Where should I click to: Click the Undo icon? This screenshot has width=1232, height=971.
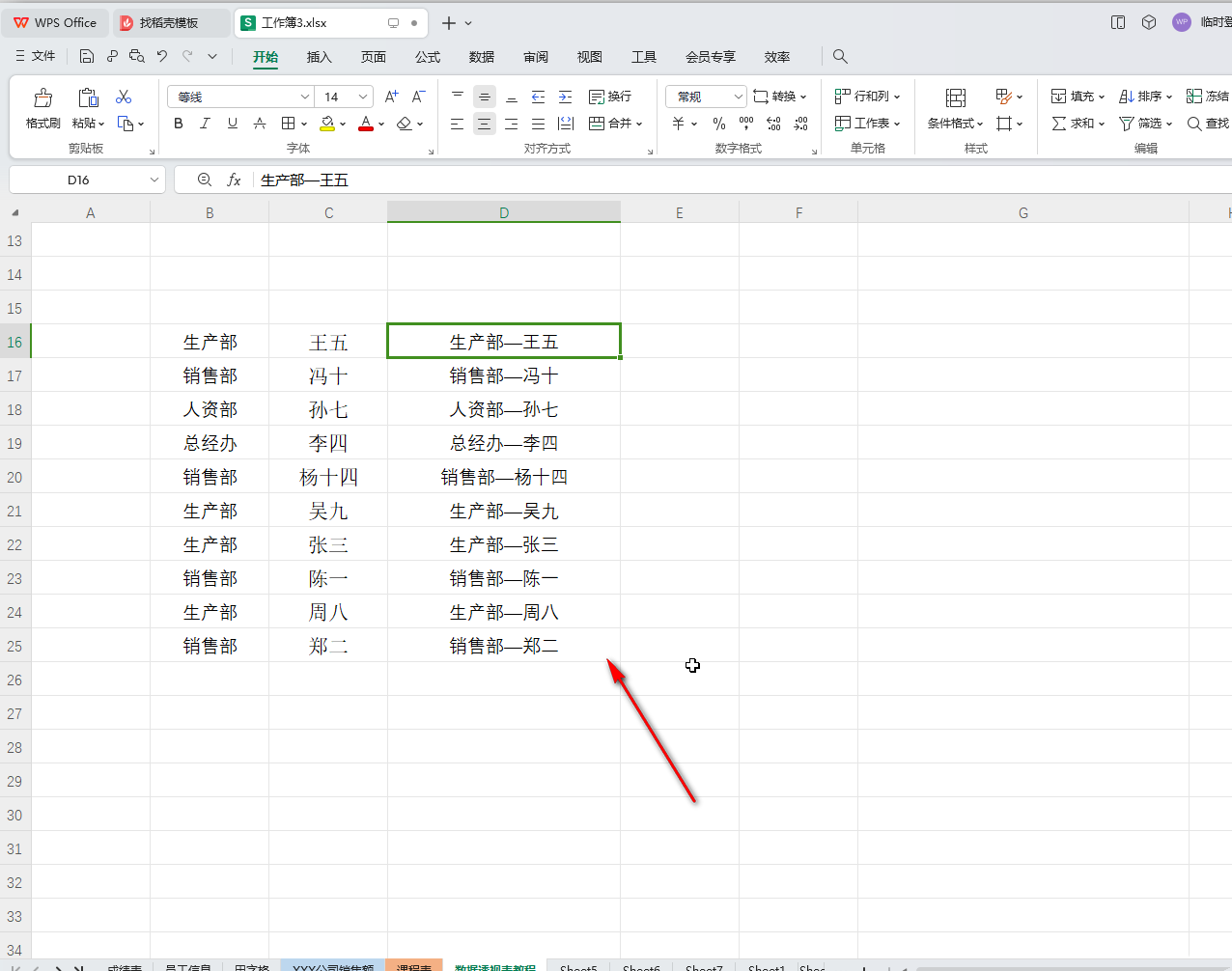pyautogui.click(x=162, y=56)
